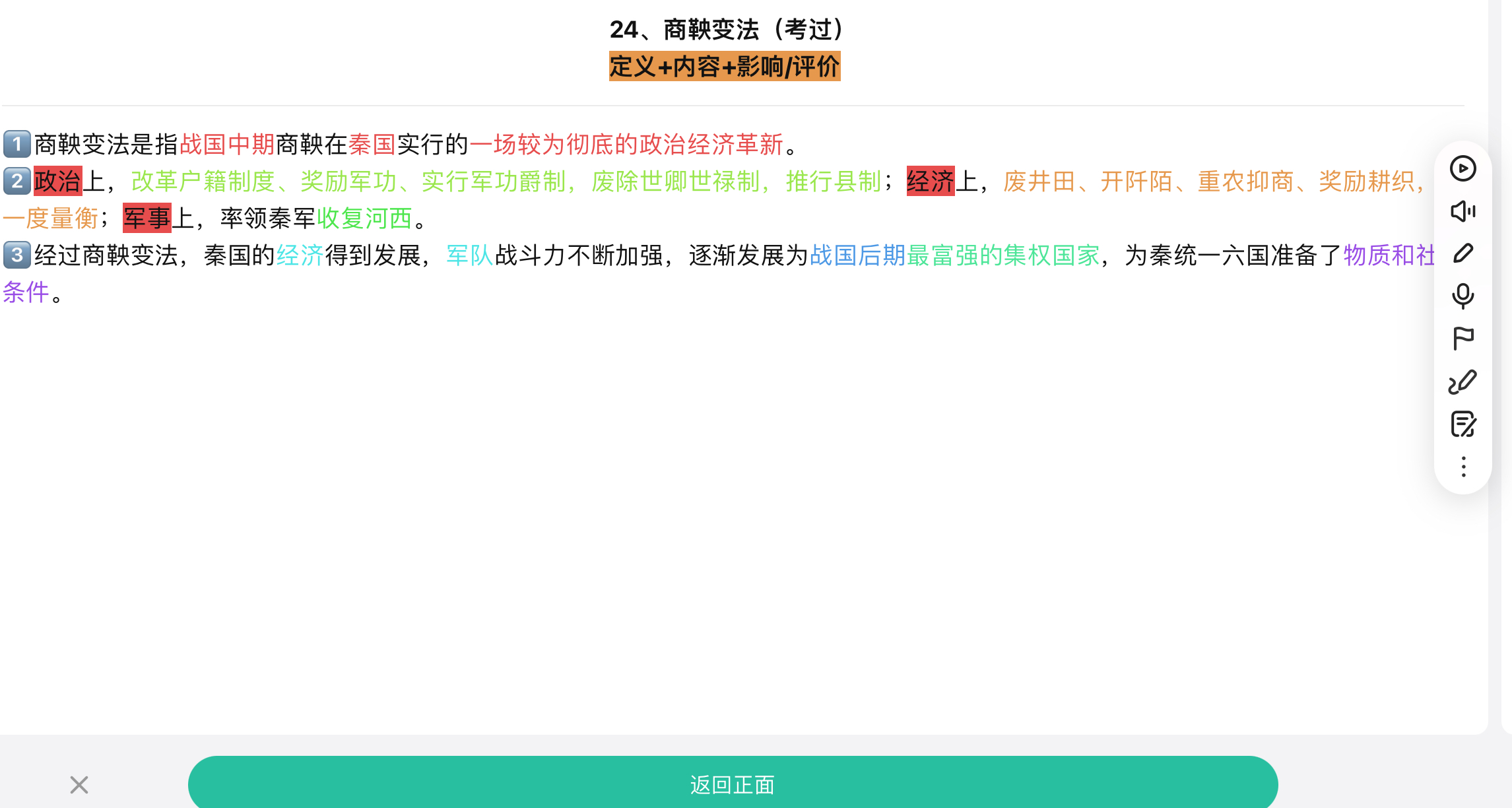1512x808 pixels.
Task: Click the orange highlighted 定义+内容+影响/评价 text
Action: coord(725,67)
